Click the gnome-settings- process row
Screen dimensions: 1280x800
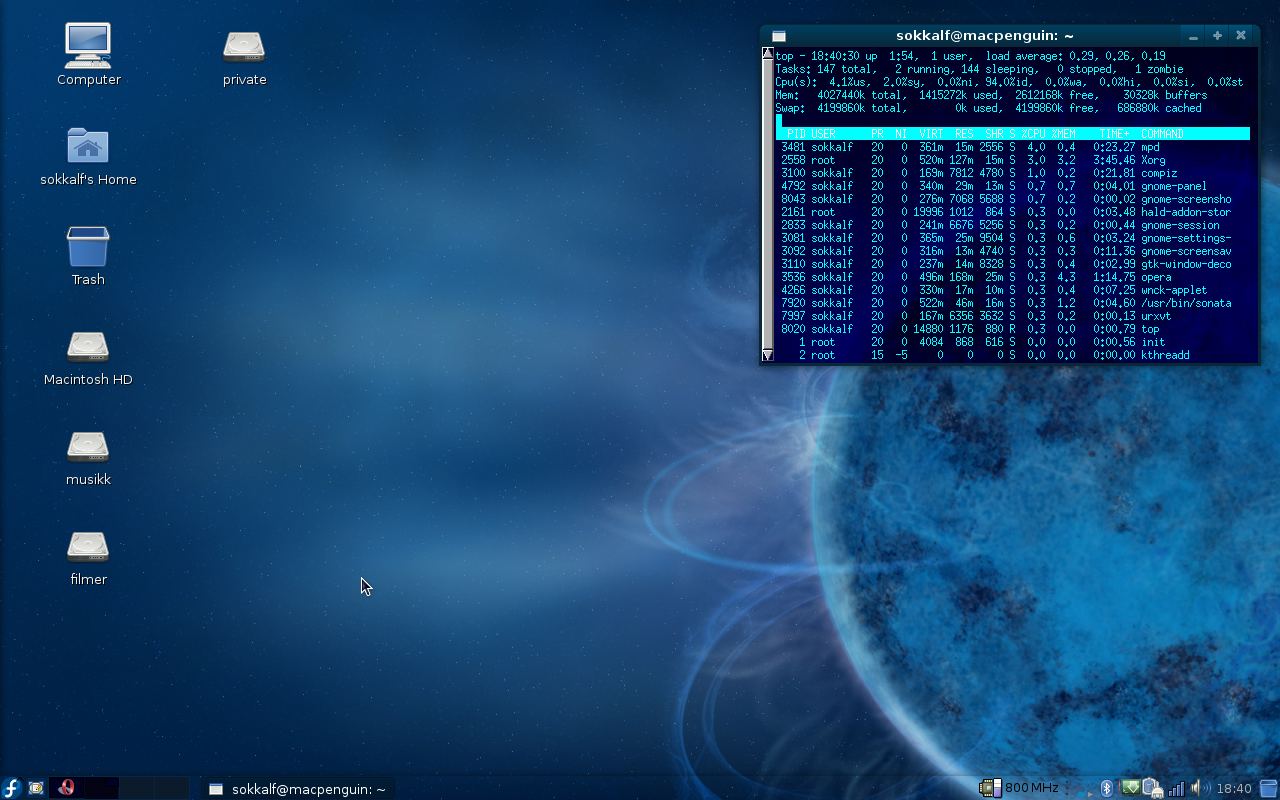coord(1013,238)
